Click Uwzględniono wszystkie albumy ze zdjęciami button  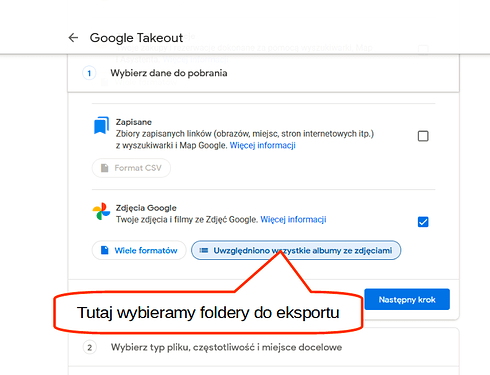pos(296,250)
